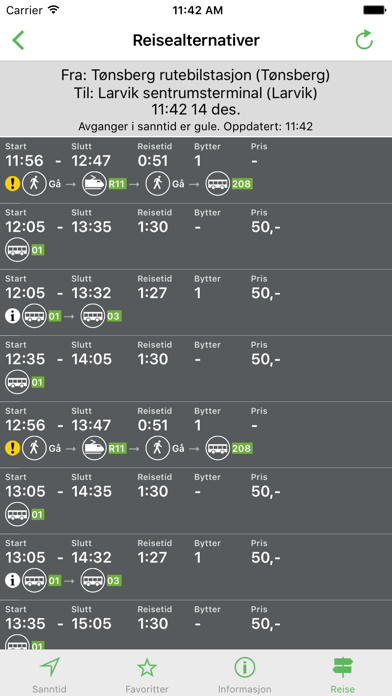Select the 13:05 to 14:35 trip
Image resolution: width=392 pixels, height=696 pixels.
tap(196, 501)
